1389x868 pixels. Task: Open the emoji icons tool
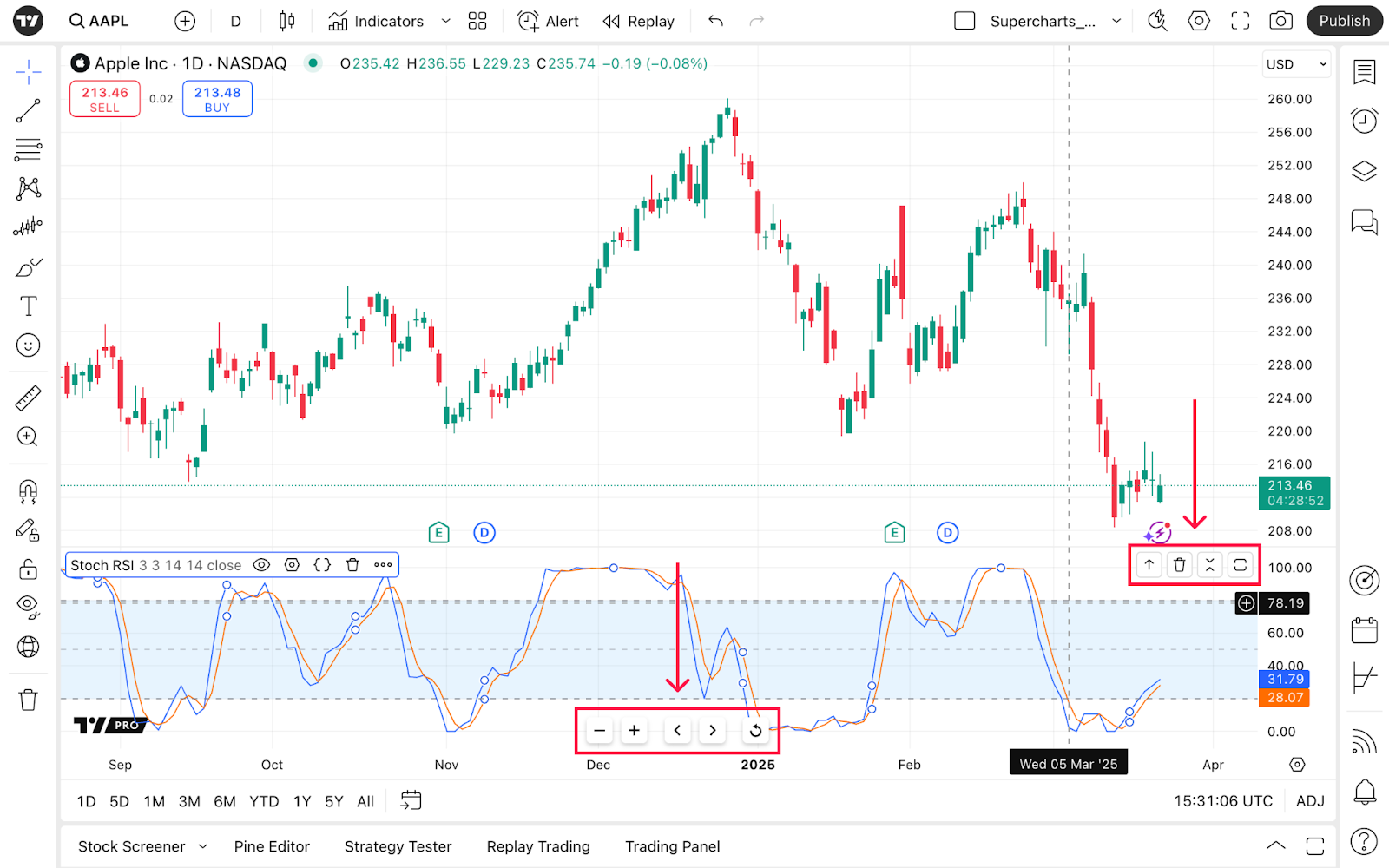point(28,345)
